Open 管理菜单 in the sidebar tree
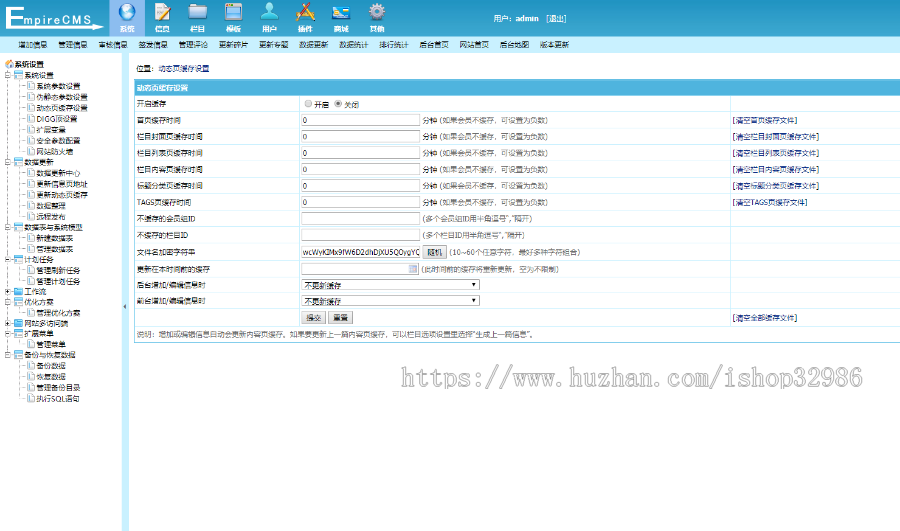This screenshot has width=900, height=531. click(51, 344)
